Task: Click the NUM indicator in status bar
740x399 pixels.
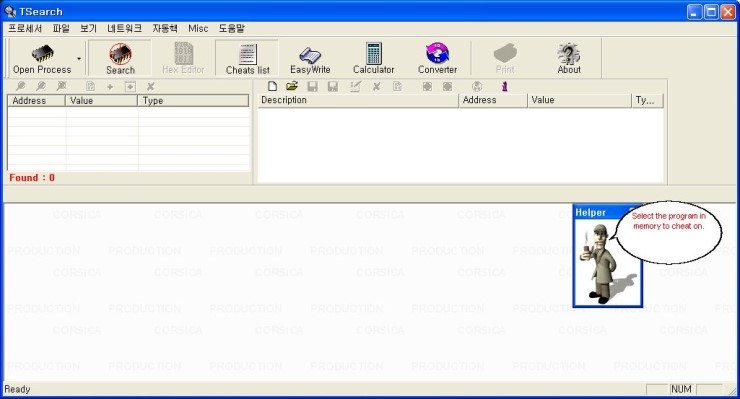Action: pyautogui.click(x=681, y=389)
